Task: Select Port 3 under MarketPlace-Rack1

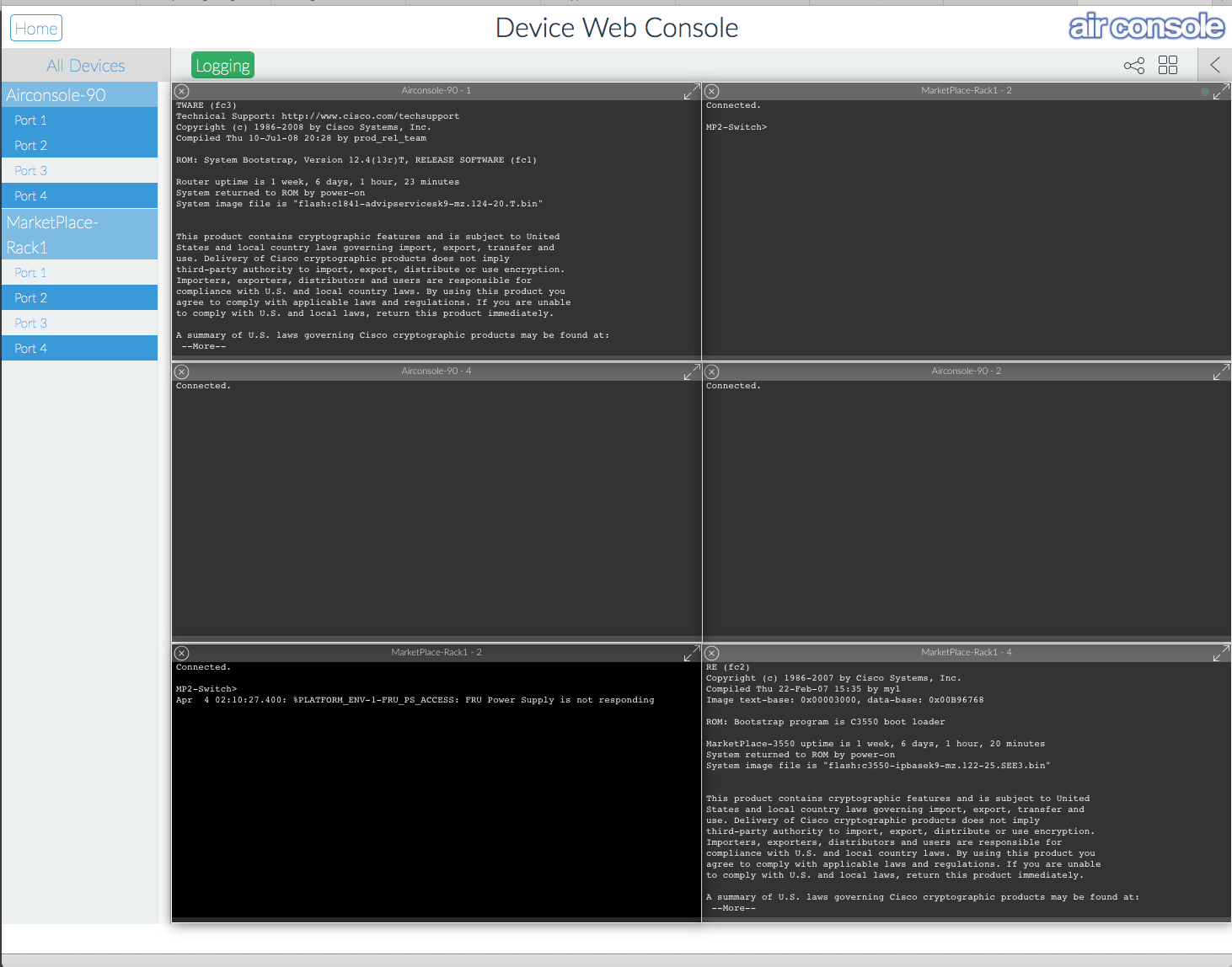Action: point(79,323)
